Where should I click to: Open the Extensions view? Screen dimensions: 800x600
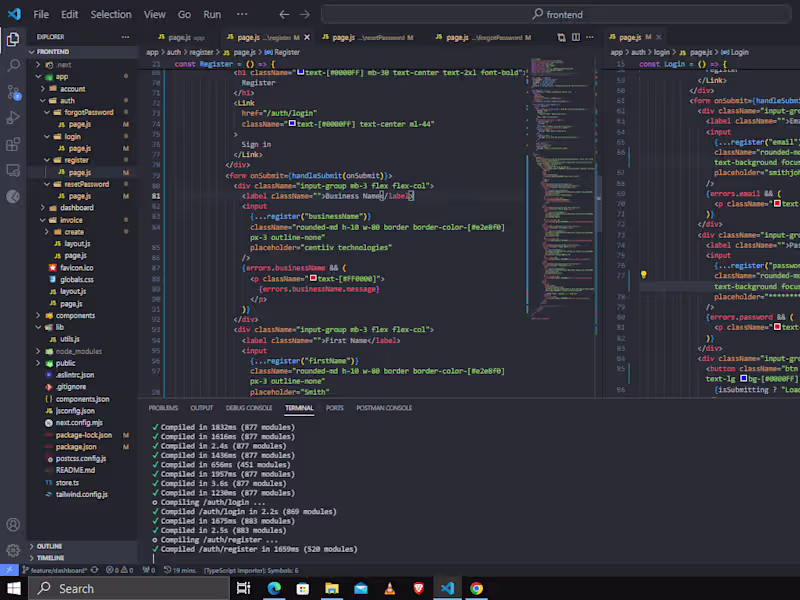13,145
